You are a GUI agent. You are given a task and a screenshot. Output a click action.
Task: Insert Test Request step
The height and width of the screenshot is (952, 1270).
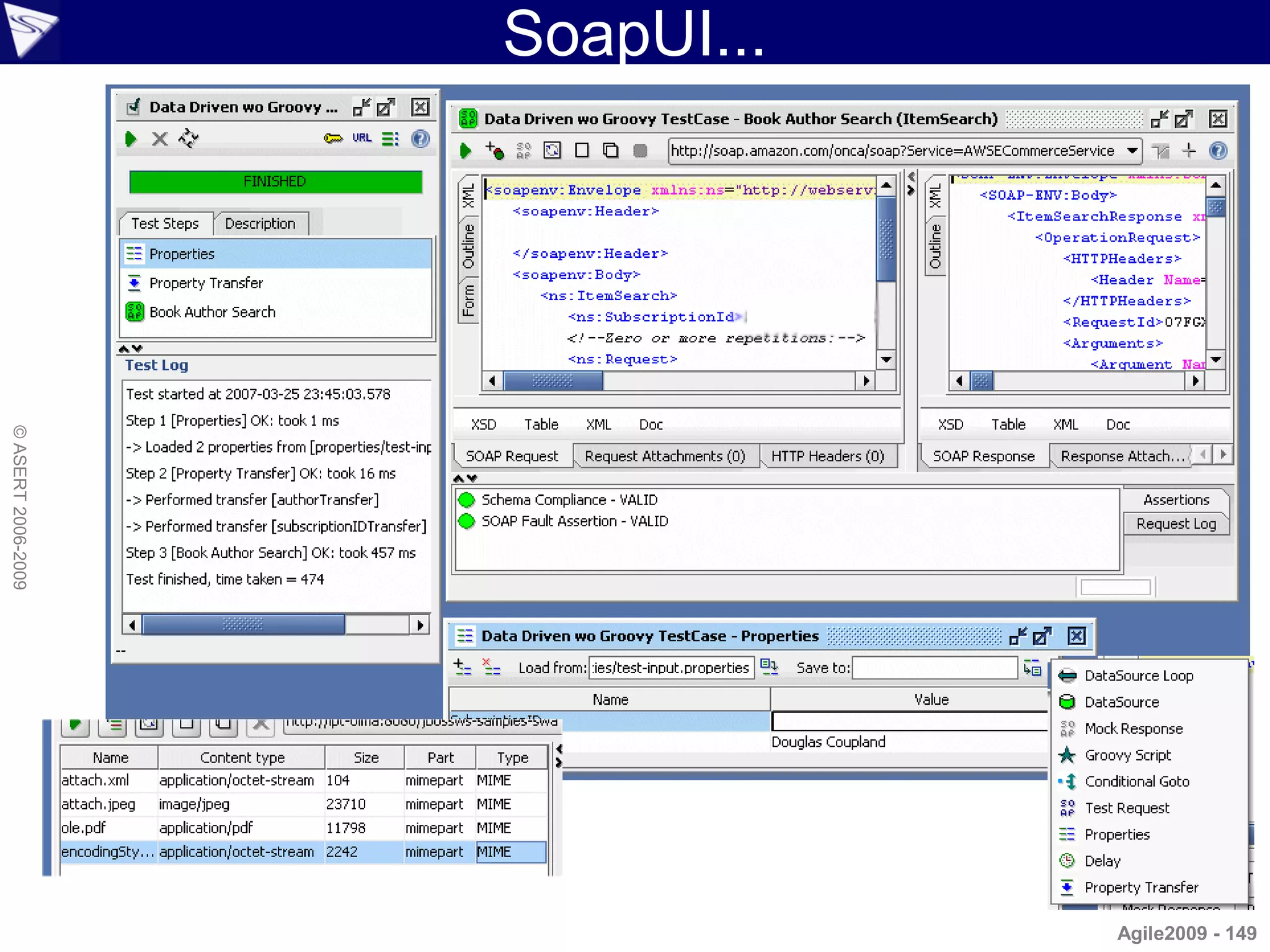tap(1127, 808)
